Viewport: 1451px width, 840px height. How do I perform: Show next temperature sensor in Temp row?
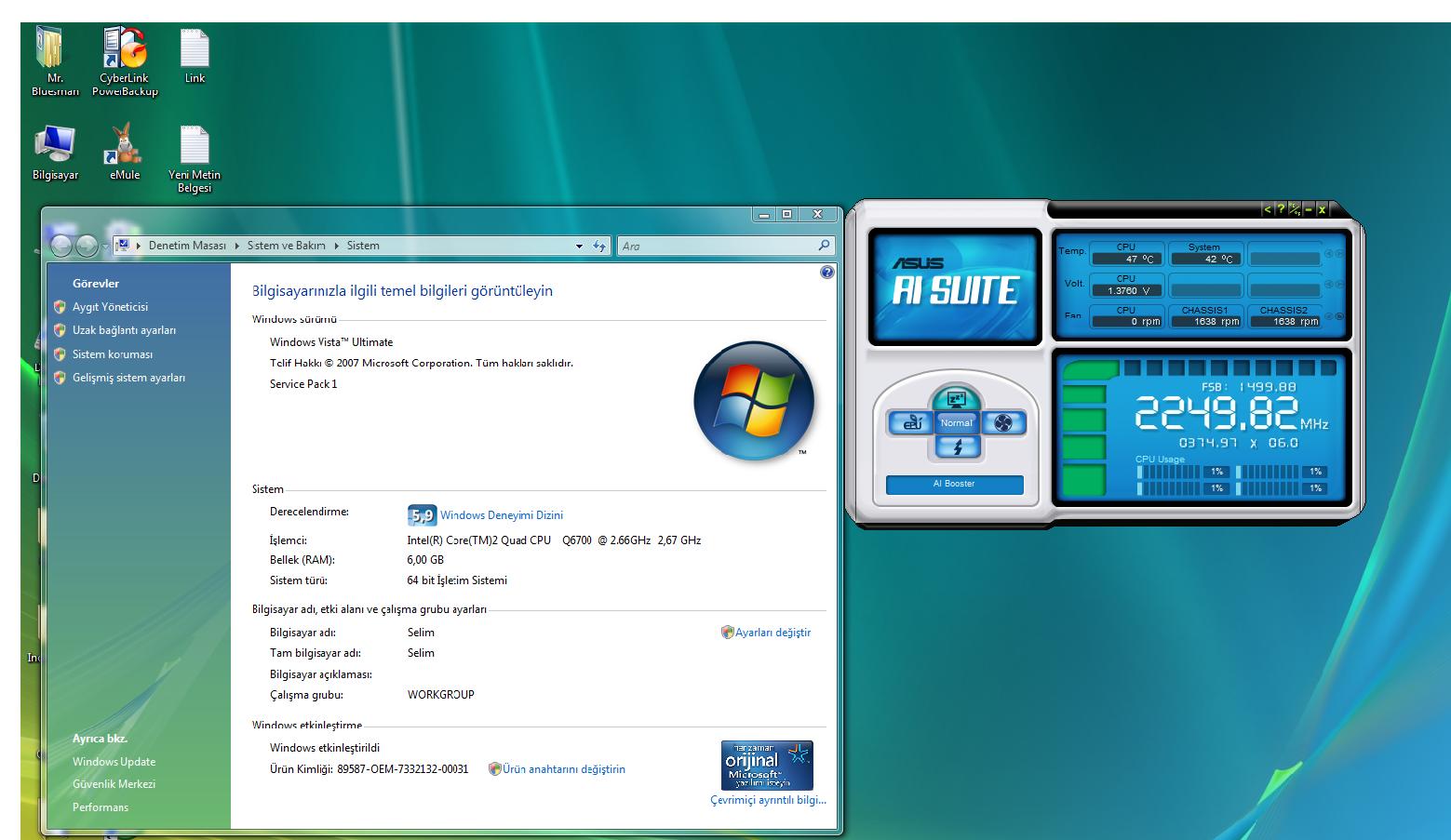(1339, 253)
